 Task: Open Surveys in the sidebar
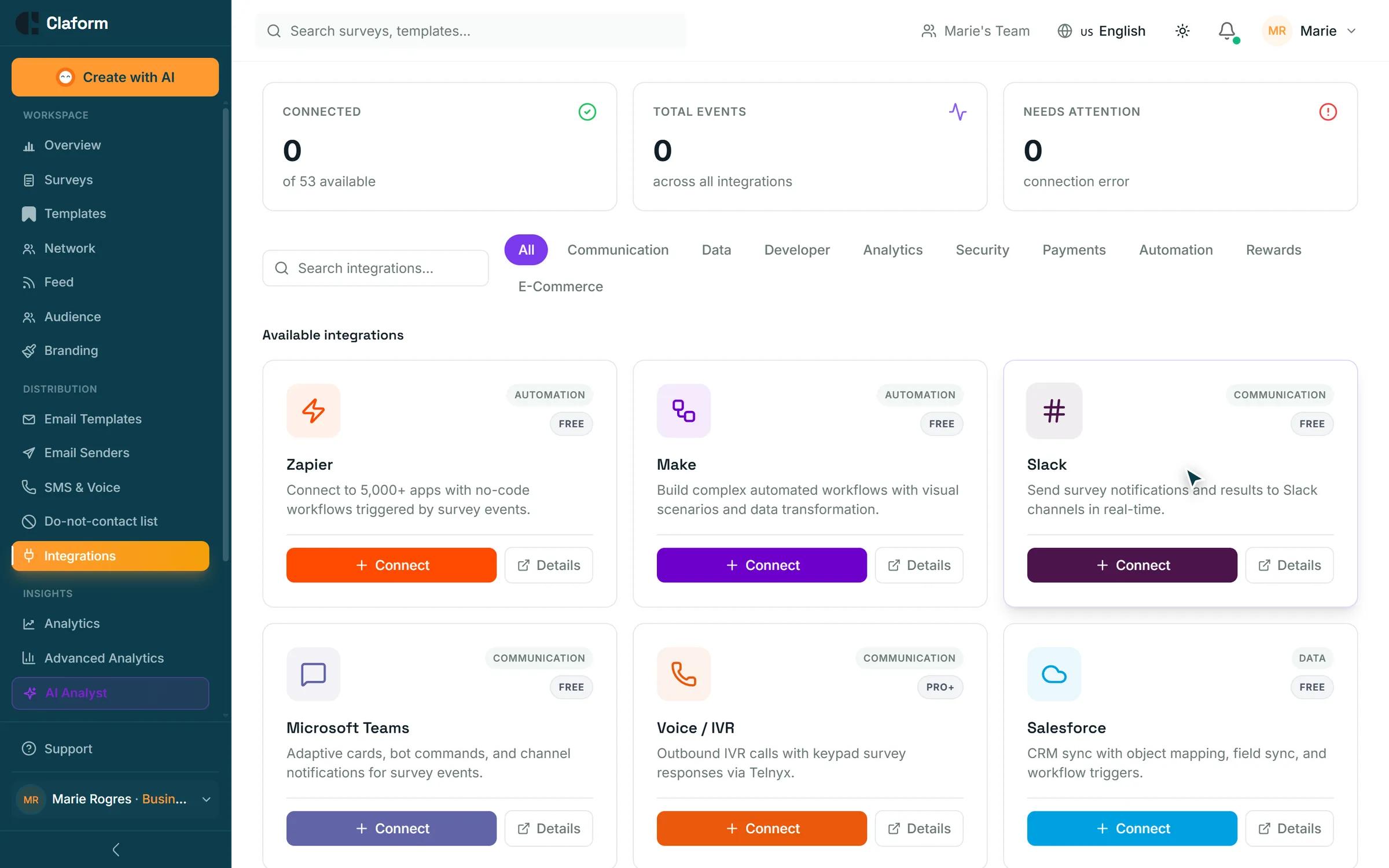110,180
